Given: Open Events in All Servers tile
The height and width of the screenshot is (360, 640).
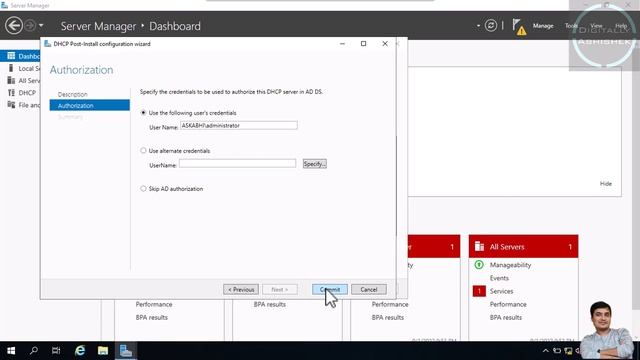Looking at the screenshot, I should click(x=499, y=278).
